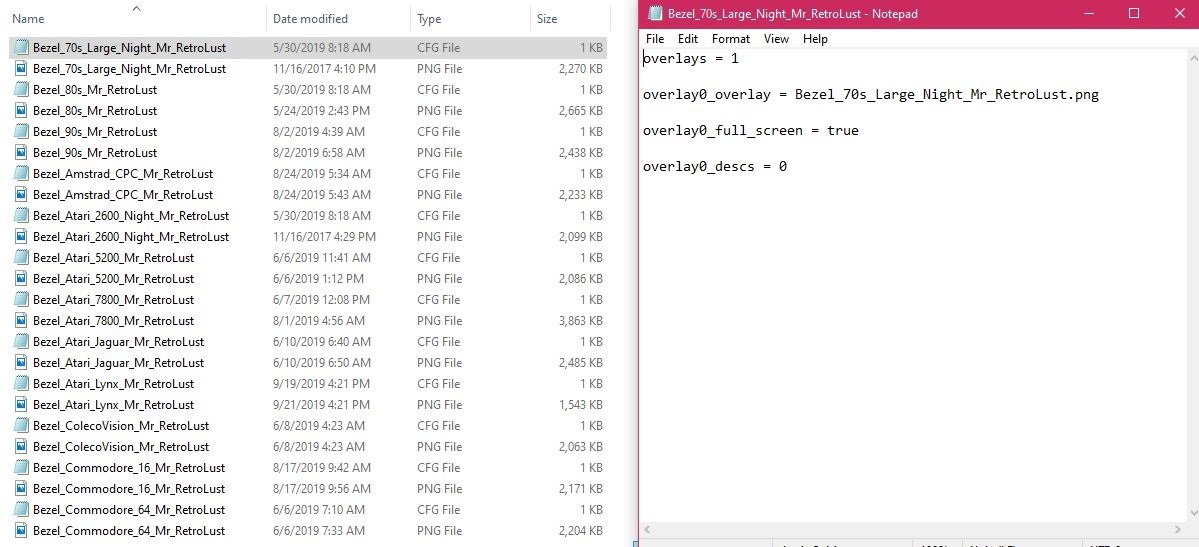Select the Bezel_80s_Mr_RetroLust PNG file icon
The image size is (1199, 547).
pos(21,111)
